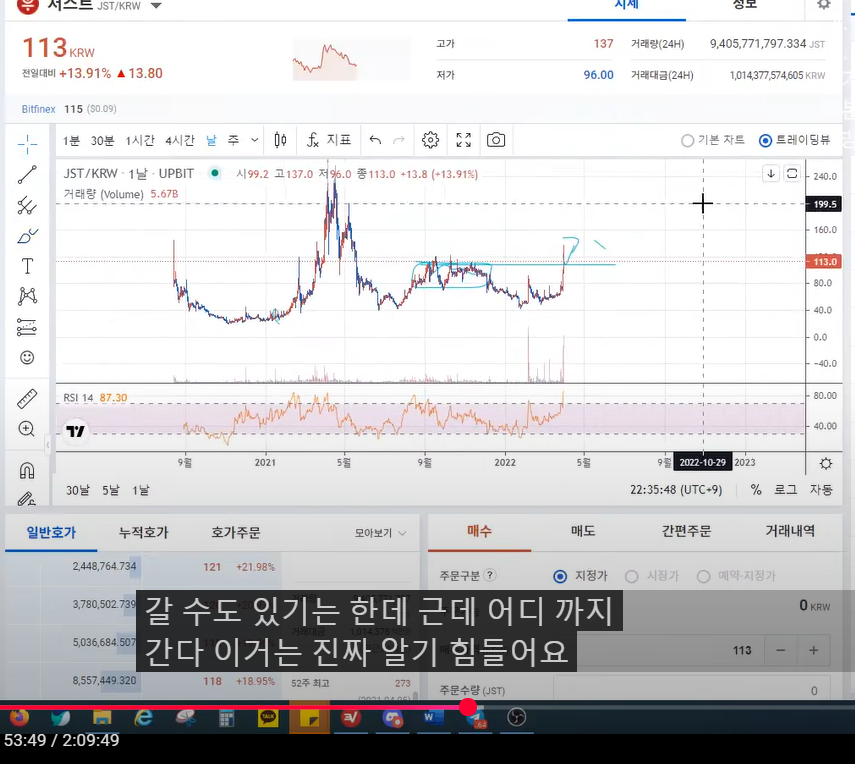The image size is (855, 764).
Task: Collapse the drawing toolbar side handle
Action: click(48, 445)
